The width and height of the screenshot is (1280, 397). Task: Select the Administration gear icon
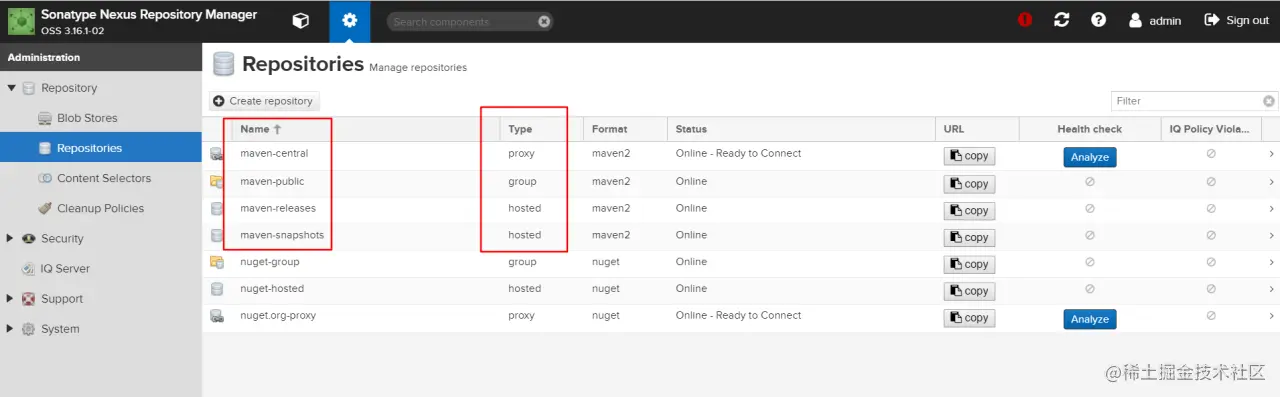click(x=349, y=21)
